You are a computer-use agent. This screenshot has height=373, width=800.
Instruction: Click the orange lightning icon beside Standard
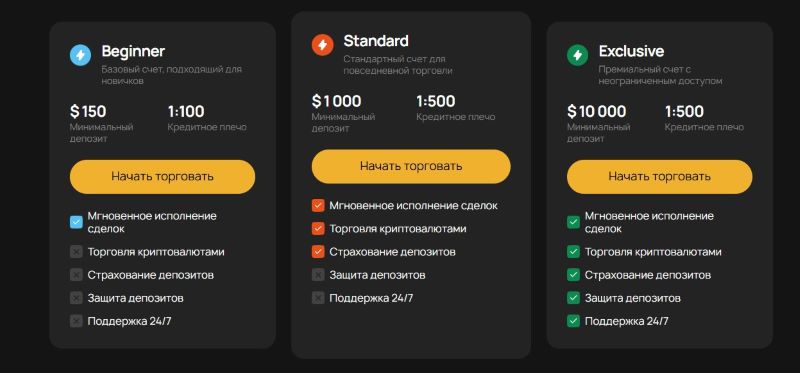322,44
